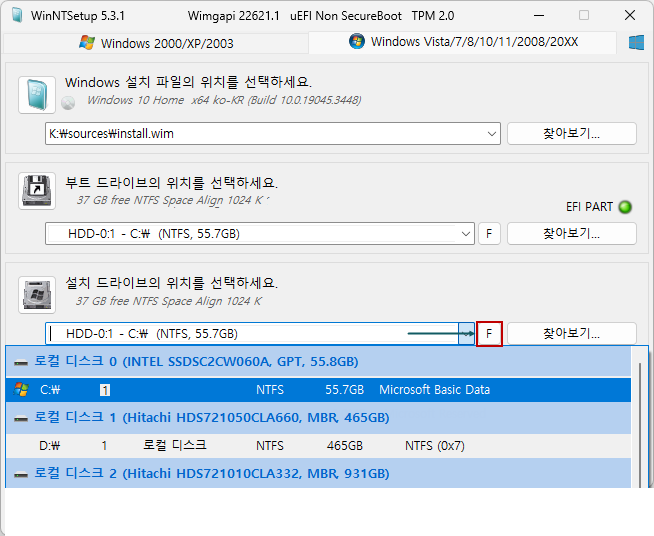Screen dimensions: 654x536
Task: Open the install.wim path dropdown
Action: [491, 134]
